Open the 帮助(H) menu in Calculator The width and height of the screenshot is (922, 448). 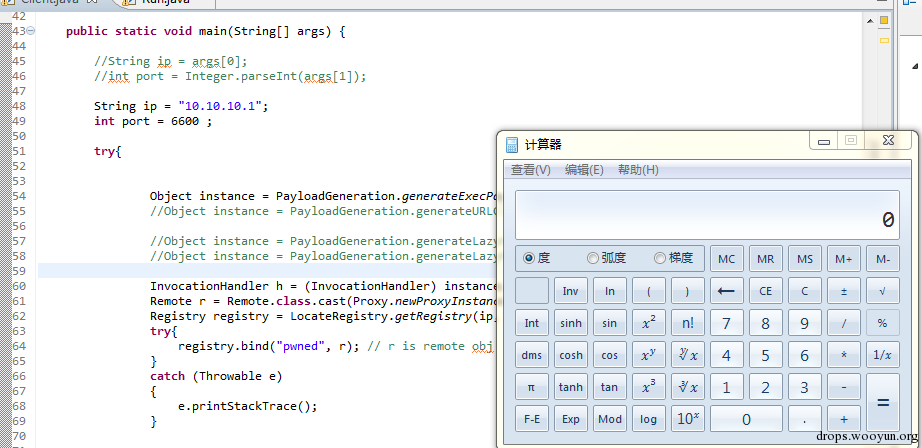tap(638, 170)
